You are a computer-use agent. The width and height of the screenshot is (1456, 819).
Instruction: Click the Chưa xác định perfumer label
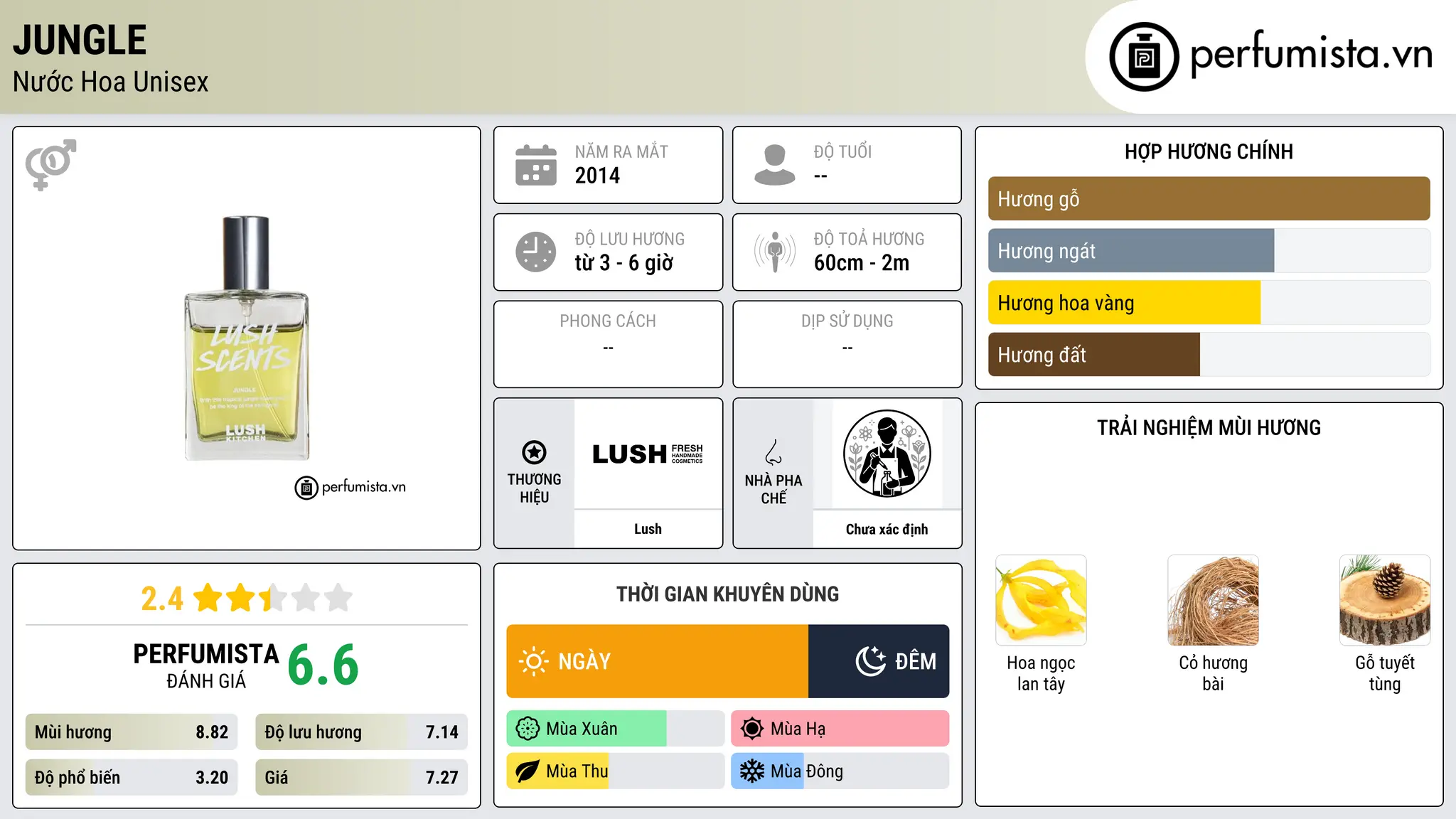[x=887, y=529]
